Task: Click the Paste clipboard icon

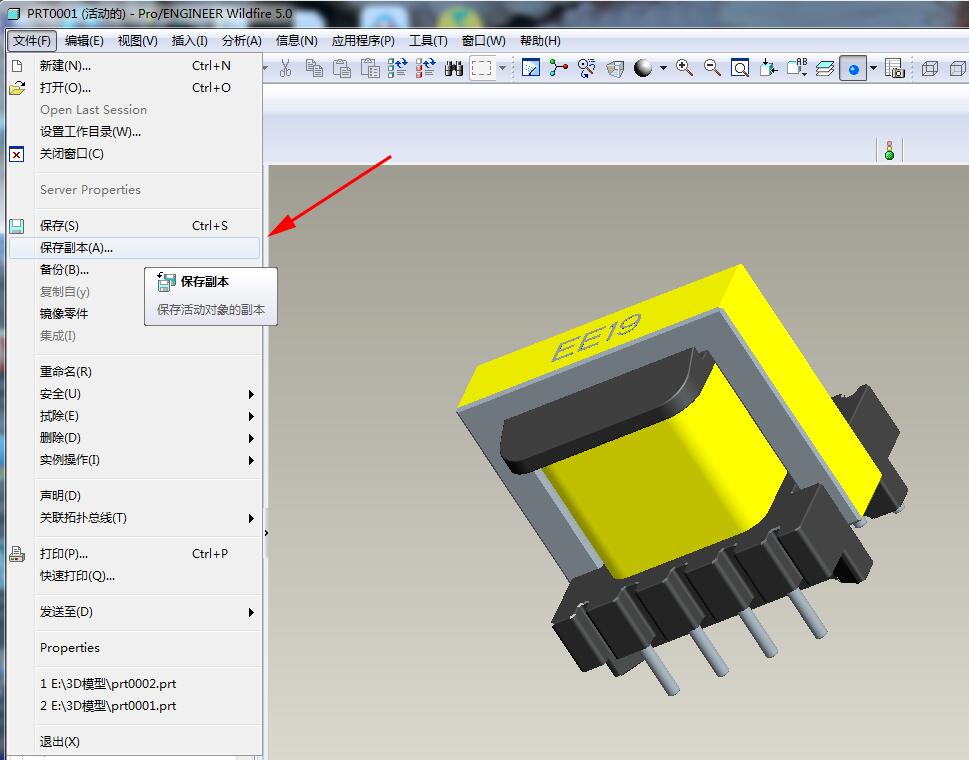Action: [342, 68]
